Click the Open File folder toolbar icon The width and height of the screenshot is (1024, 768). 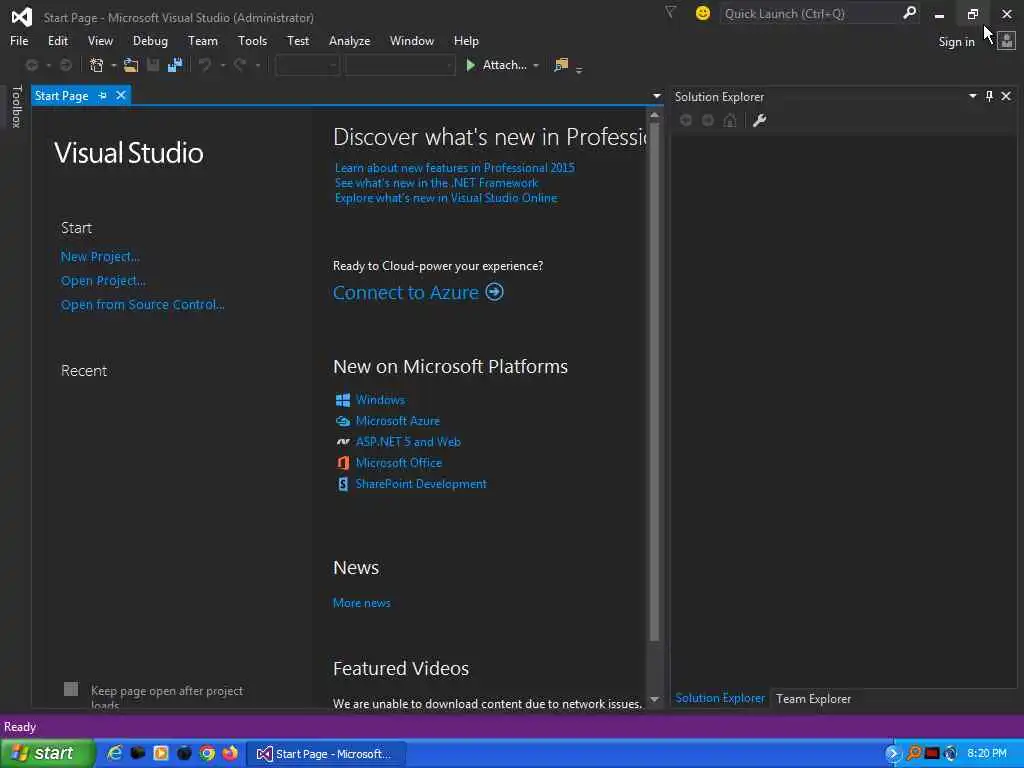click(131, 65)
